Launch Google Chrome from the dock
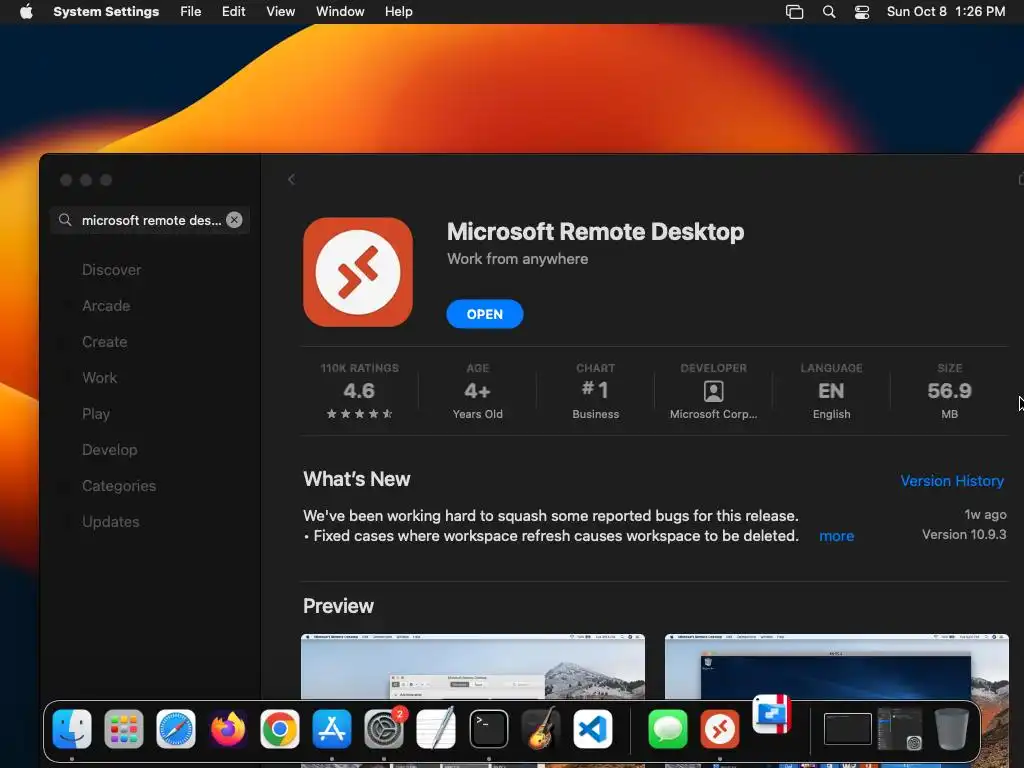The height and width of the screenshot is (768, 1024). [x=280, y=729]
